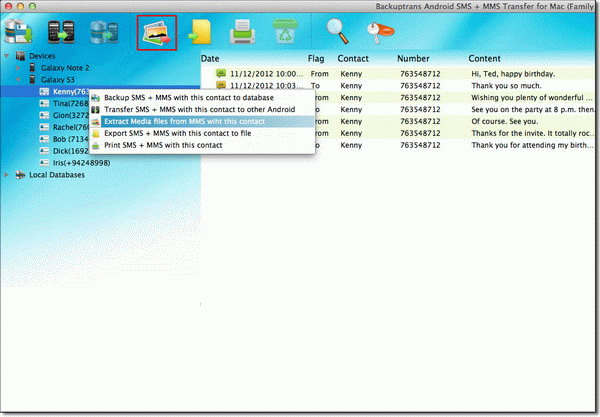
Task: Click the window minimize button
Action: 20,6
